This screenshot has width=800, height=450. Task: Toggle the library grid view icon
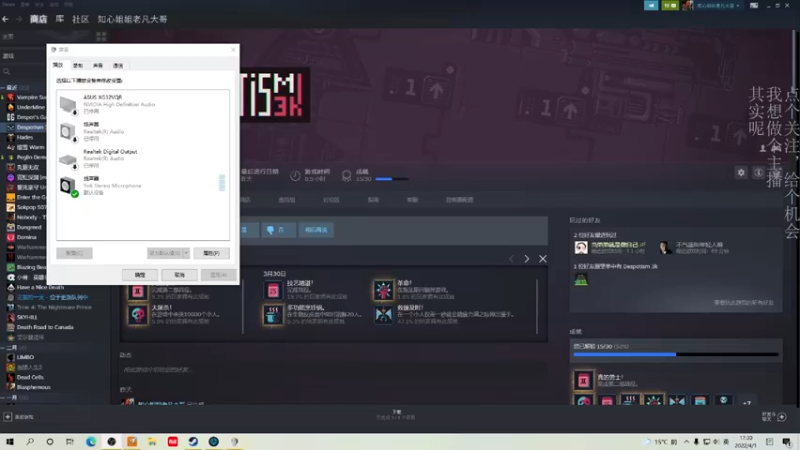[x=101, y=36]
